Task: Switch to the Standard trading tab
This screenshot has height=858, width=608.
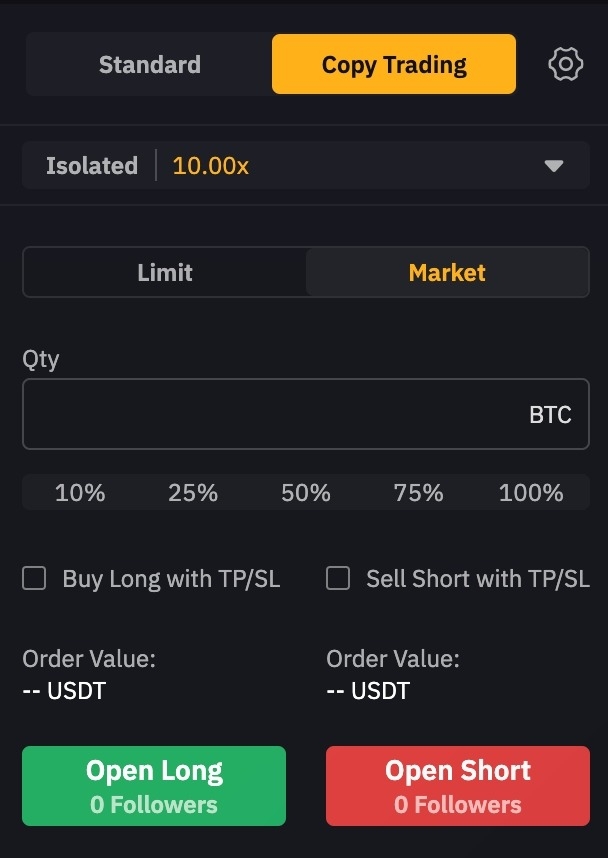Action: click(148, 63)
